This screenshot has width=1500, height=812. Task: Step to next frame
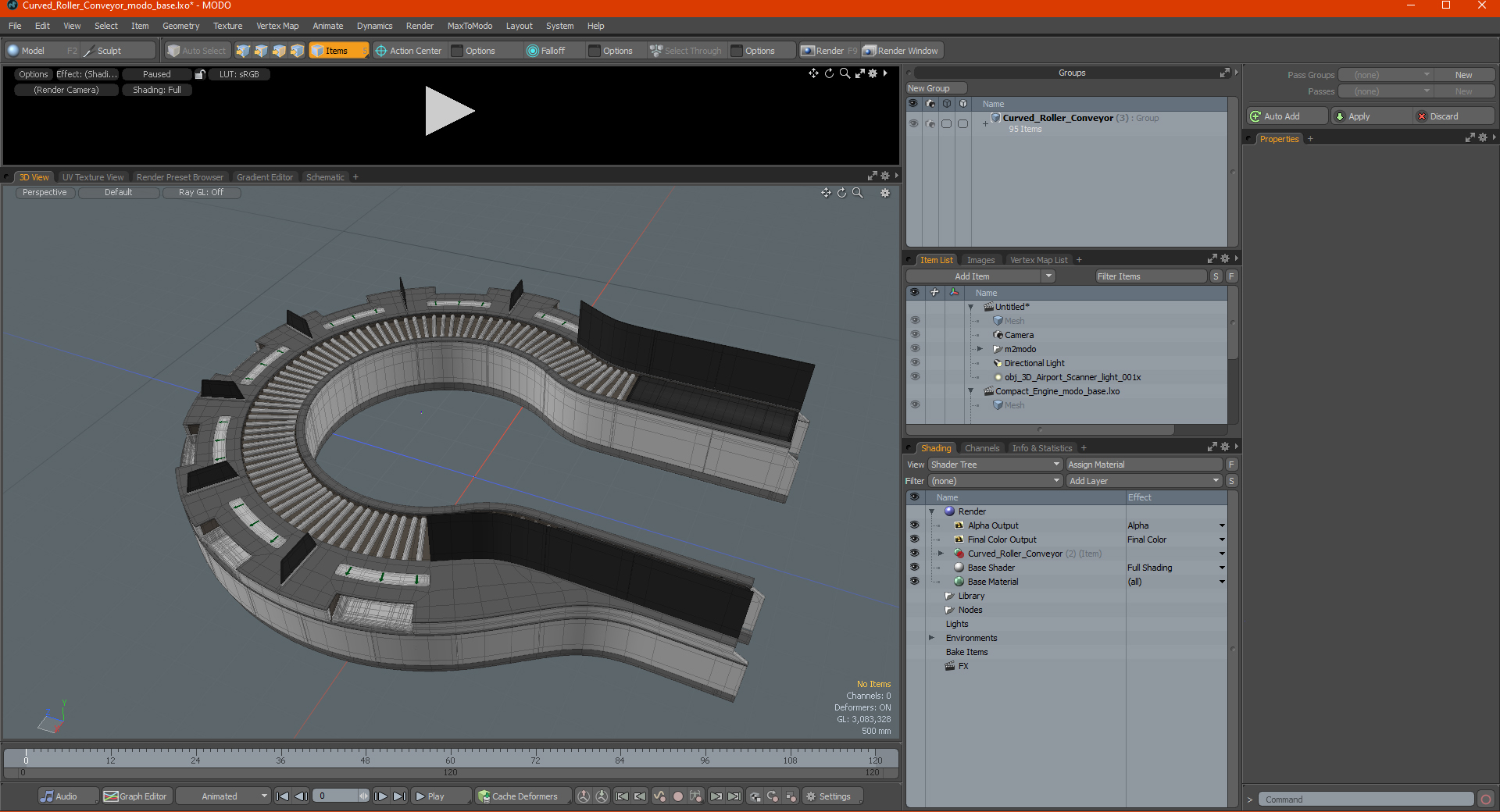tap(380, 796)
